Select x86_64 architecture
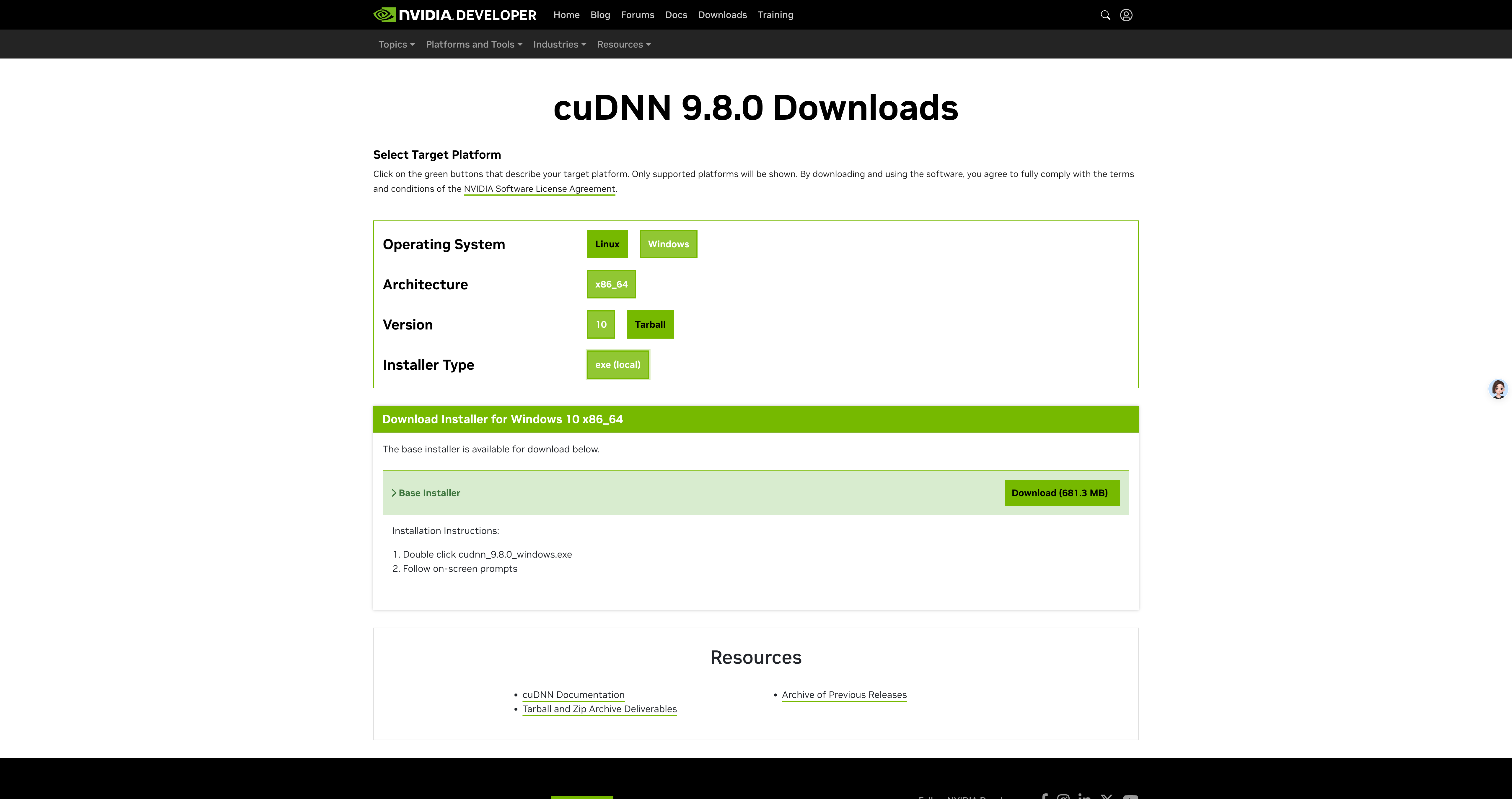The height and width of the screenshot is (799, 1512). [x=611, y=284]
